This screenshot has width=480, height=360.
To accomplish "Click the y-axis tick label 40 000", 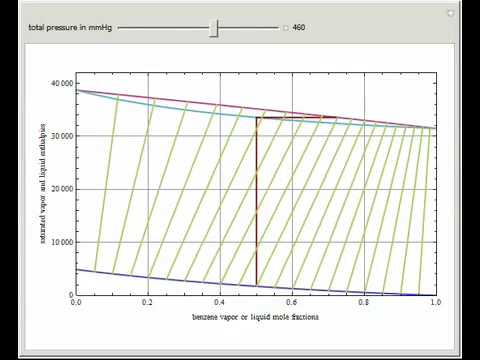I will coord(62,83).
